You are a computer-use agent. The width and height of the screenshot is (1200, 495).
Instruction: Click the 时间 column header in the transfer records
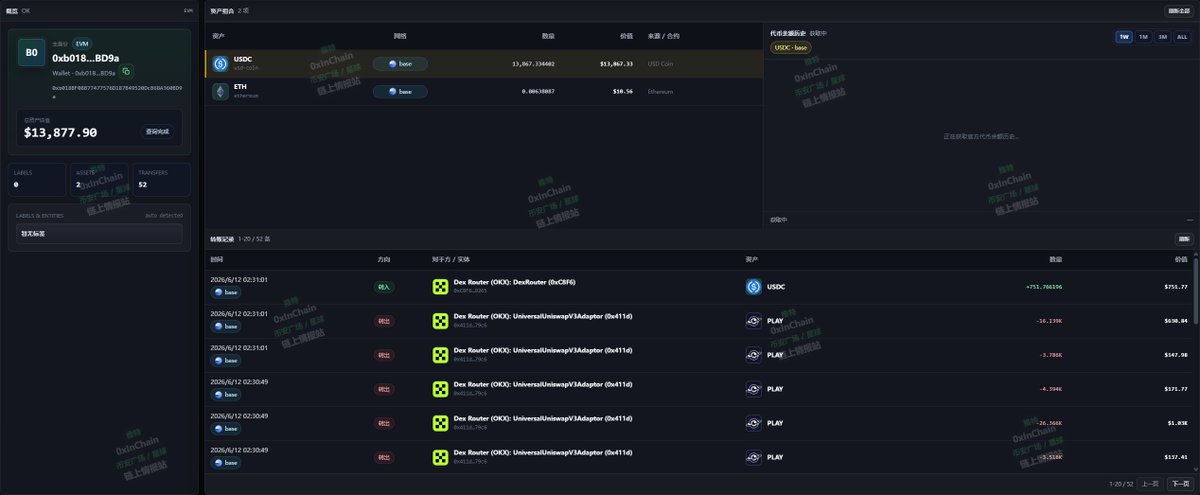[217, 258]
